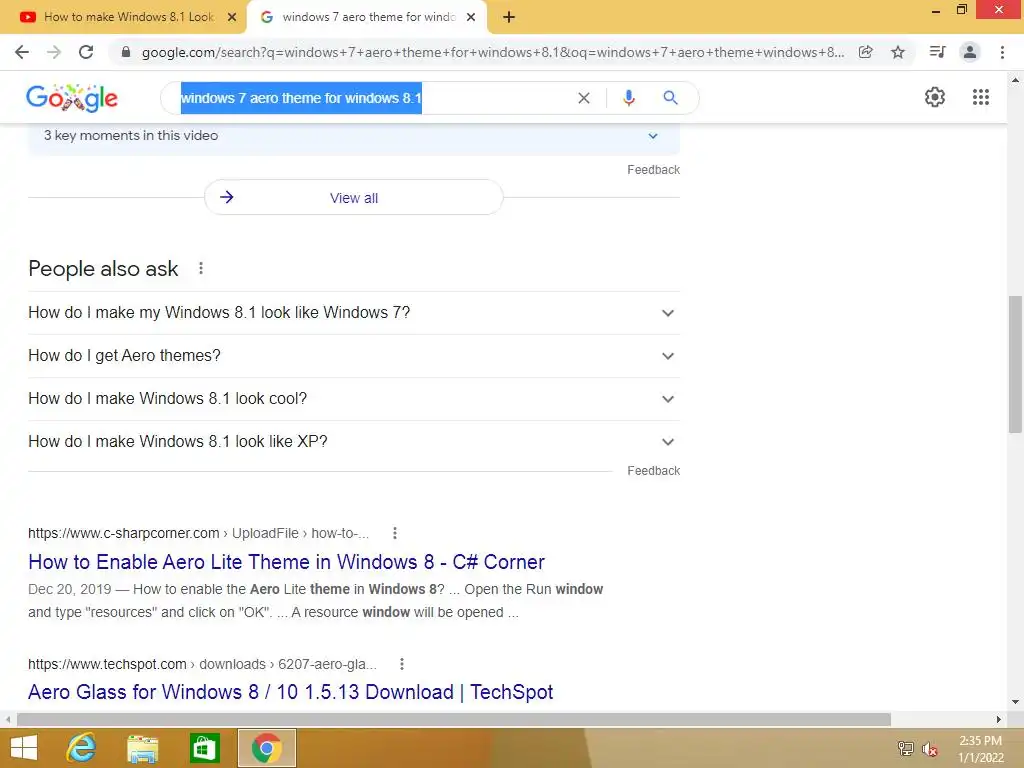The width and height of the screenshot is (1024, 768).
Task: Open the Windows Start button
Action: coord(24,748)
